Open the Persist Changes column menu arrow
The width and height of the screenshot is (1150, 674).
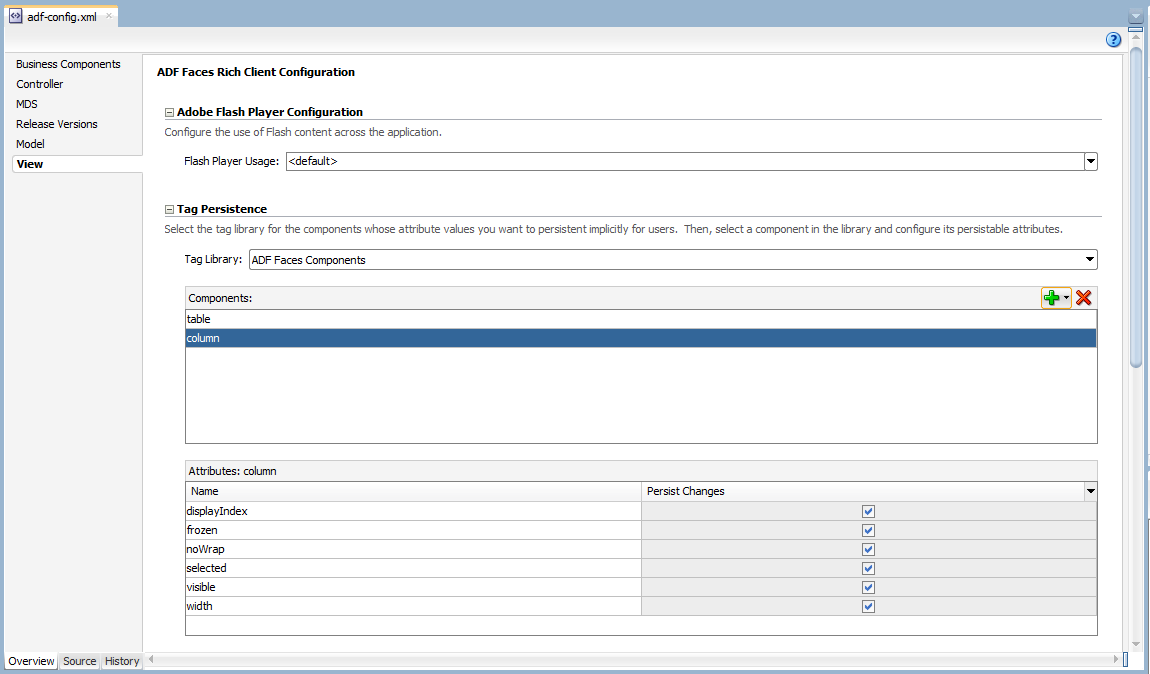[1091, 491]
